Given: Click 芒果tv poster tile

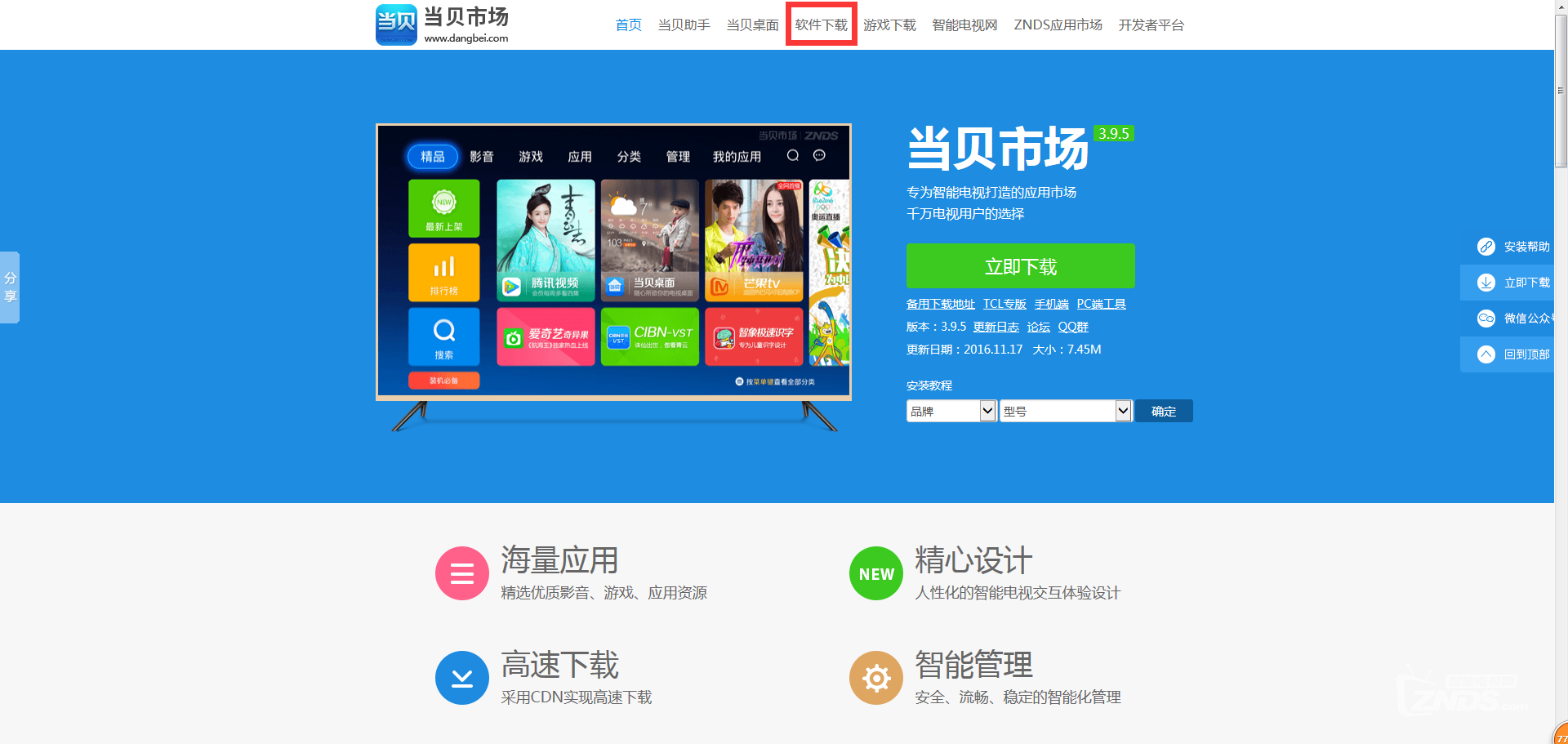Looking at the screenshot, I should pos(754,240).
